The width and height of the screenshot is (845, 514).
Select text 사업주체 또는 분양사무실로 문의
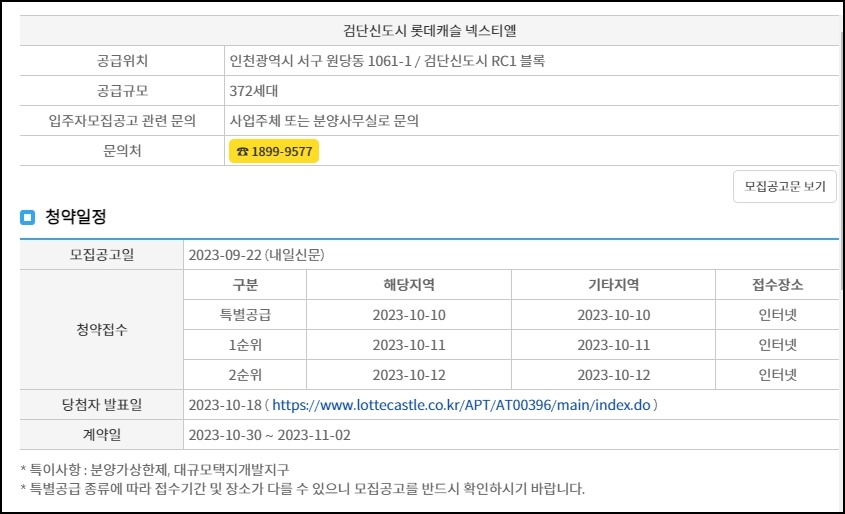click(324, 121)
